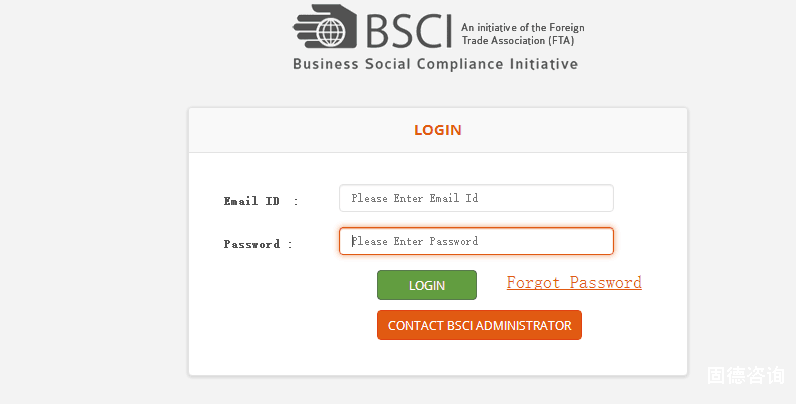Click the Password label

click(251, 244)
